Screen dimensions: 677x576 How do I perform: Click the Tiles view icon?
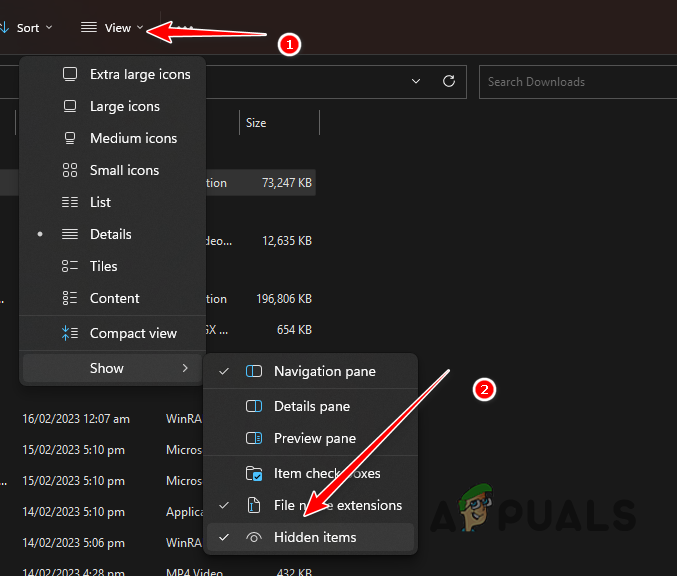coord(70,266)
